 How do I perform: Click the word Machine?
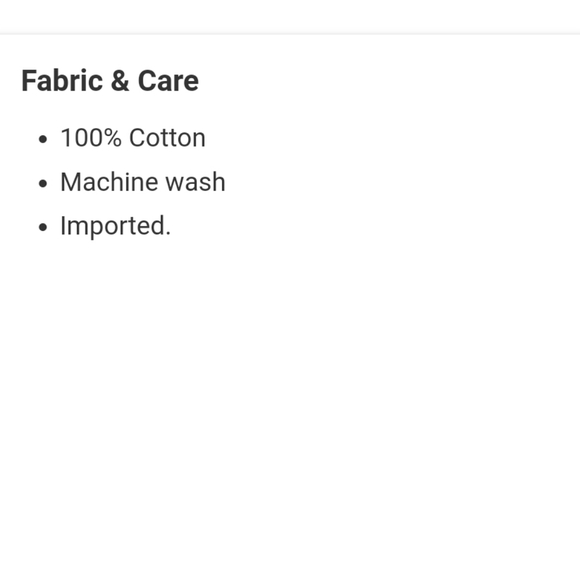(x=109, y=182)
